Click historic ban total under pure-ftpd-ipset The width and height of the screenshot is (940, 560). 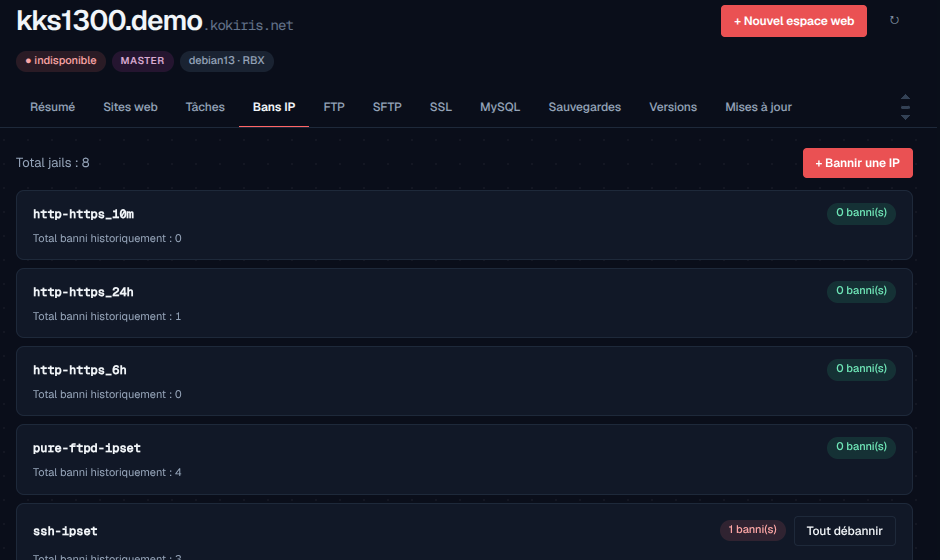107,472
